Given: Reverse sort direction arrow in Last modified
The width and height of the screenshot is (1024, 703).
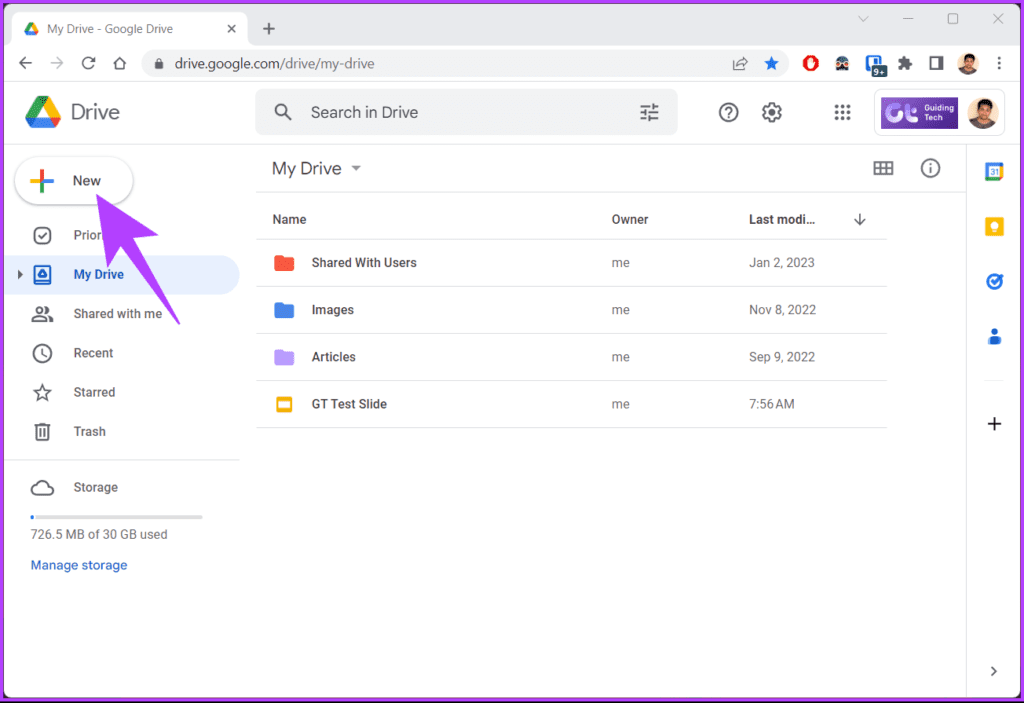Looking at the screenshot, I should pyautogui.click(x=859, y=220).
